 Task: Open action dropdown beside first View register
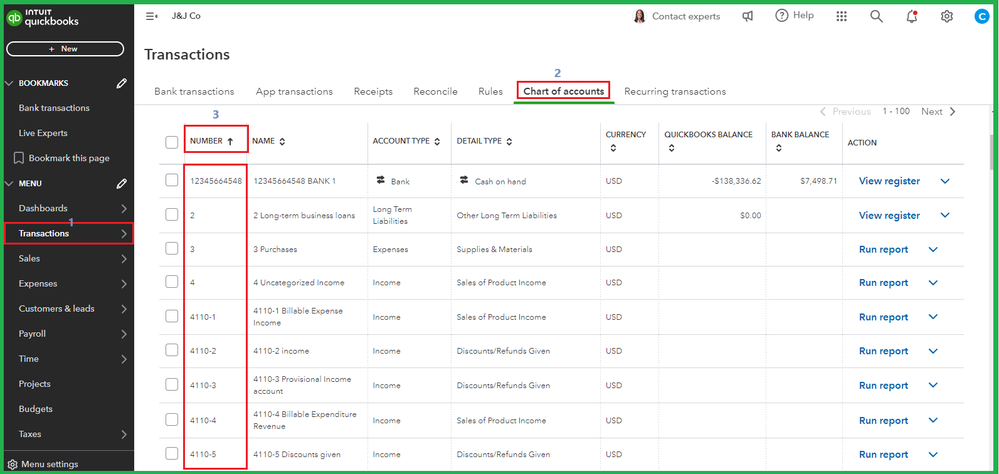coord(945,181)
